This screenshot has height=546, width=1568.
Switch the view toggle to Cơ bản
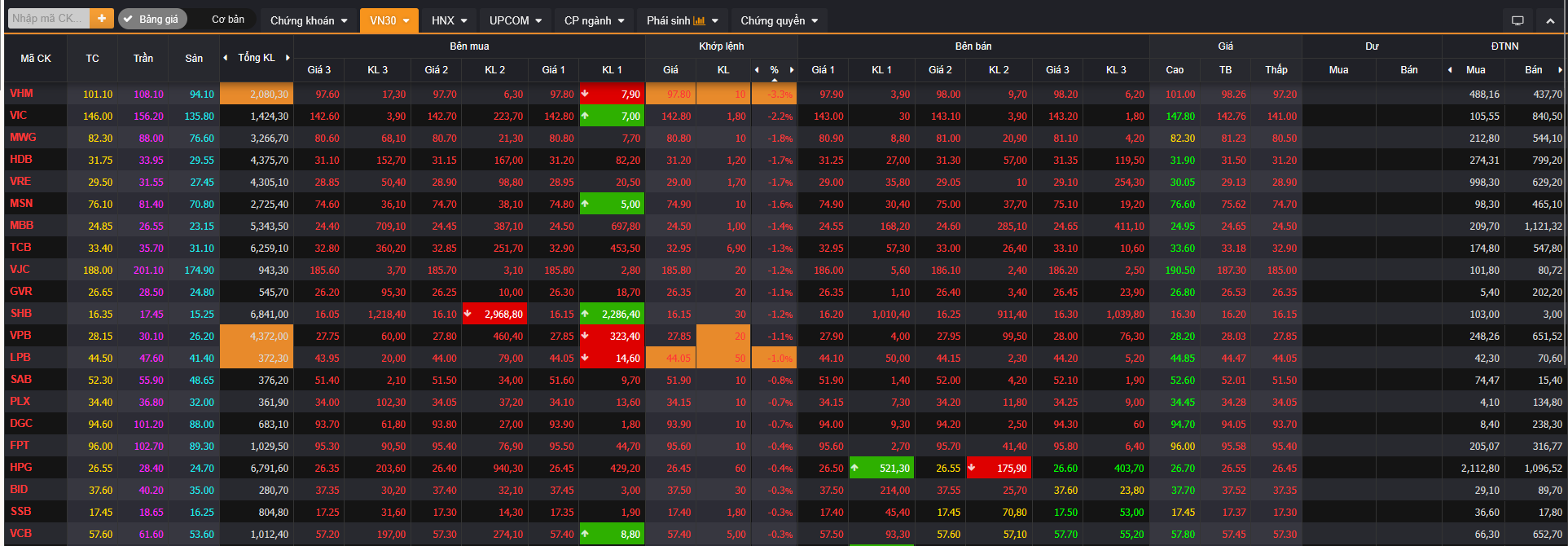point(227,19)
